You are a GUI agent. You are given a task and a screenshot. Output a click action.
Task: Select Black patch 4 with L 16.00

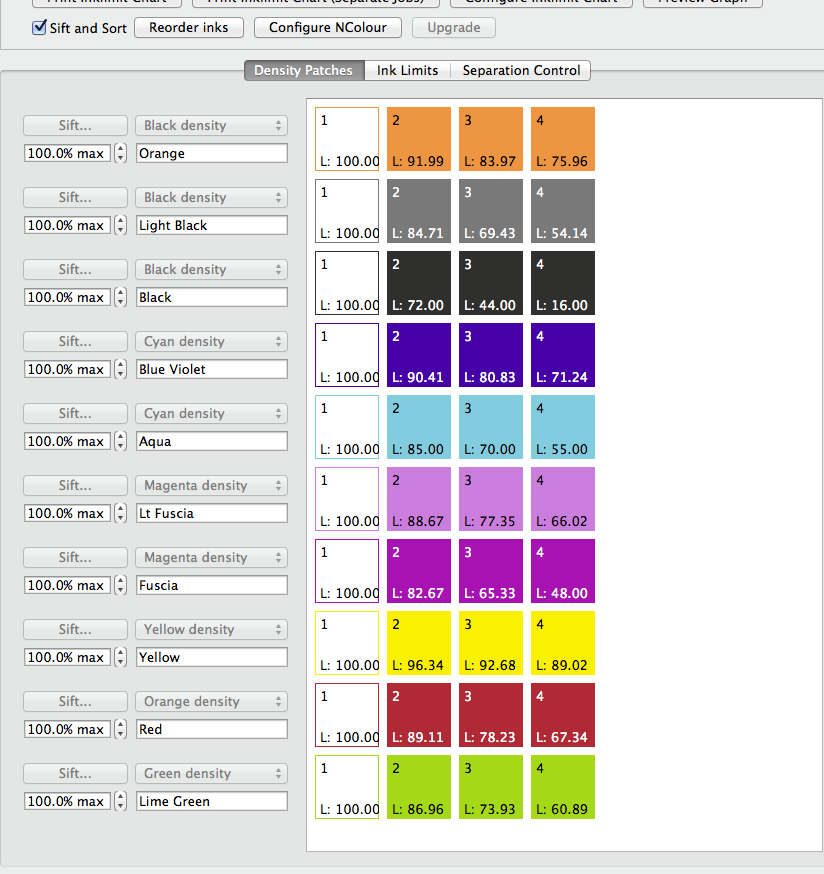[x=563, y=283]
